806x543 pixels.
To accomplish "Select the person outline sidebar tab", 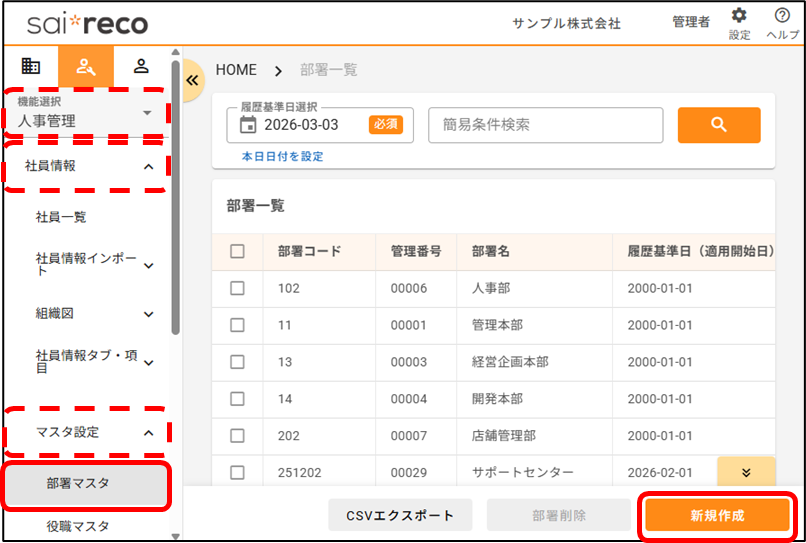I will click(141, 66).
